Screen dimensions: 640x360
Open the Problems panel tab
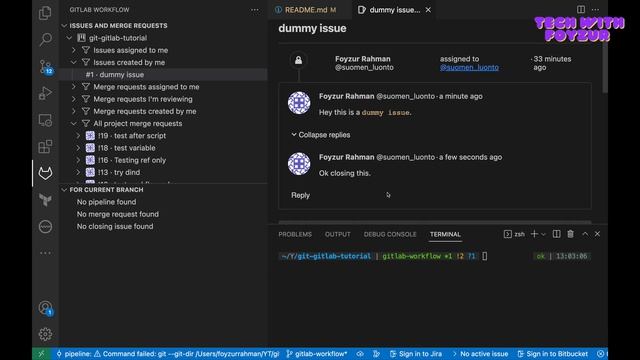point(295,234)
